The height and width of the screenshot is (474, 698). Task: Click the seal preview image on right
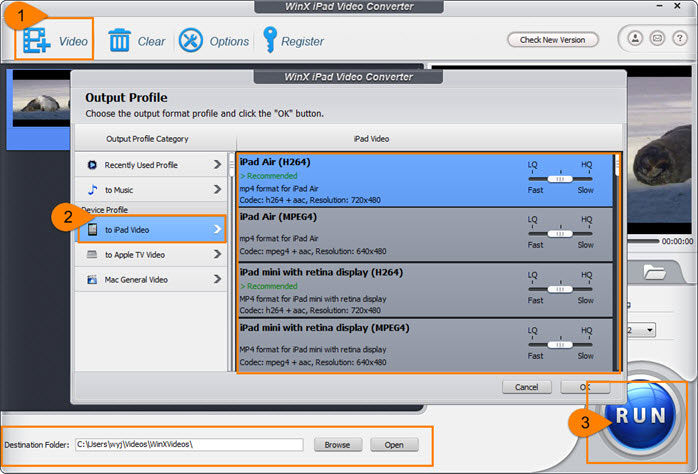(x=660, y=149)
